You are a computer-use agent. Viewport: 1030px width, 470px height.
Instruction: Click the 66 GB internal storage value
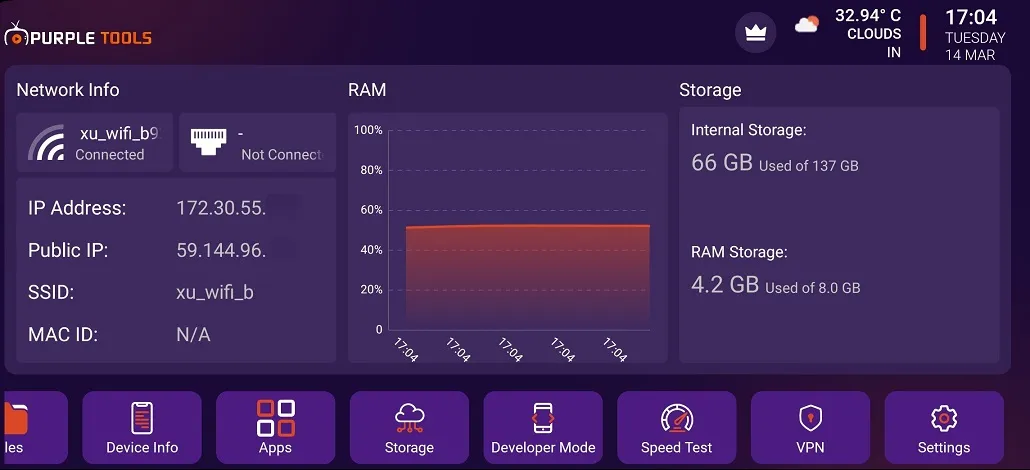(722, 162)
